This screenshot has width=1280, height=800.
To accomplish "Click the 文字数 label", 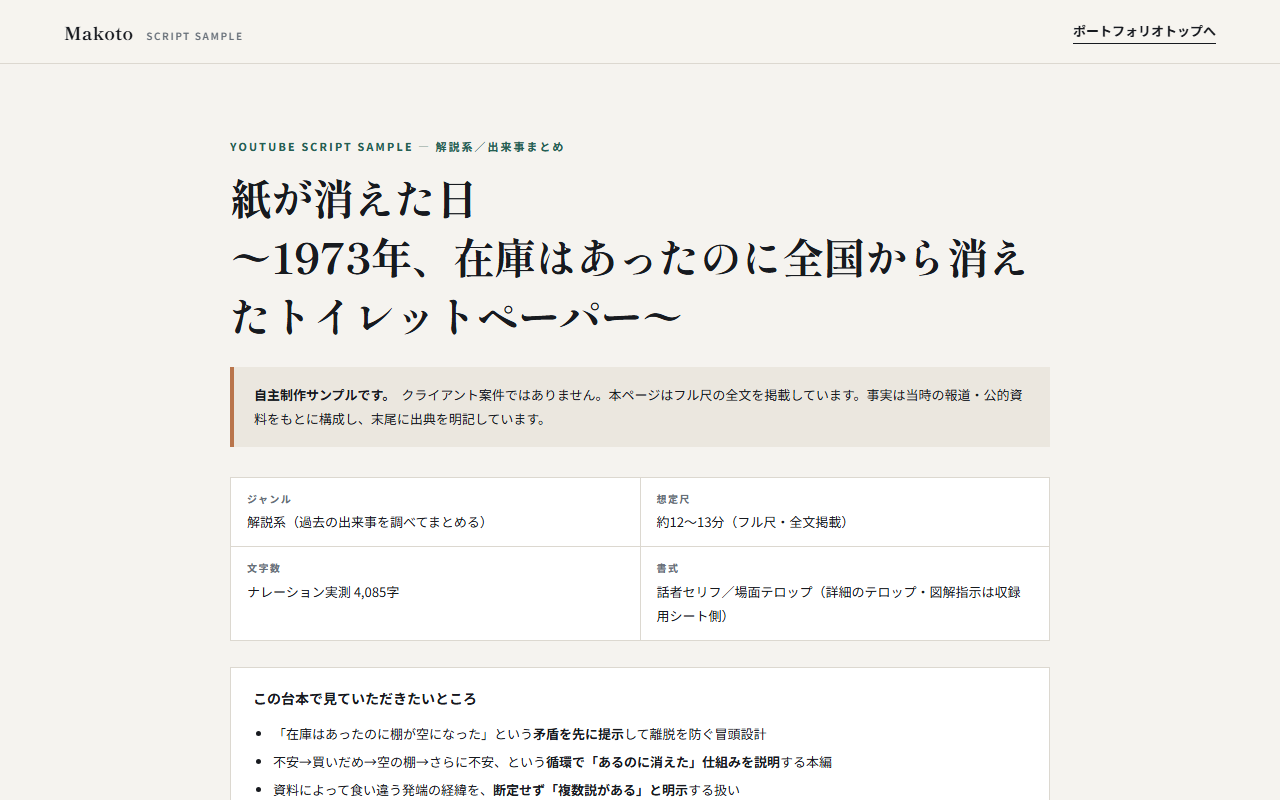I will pos(263,568).
